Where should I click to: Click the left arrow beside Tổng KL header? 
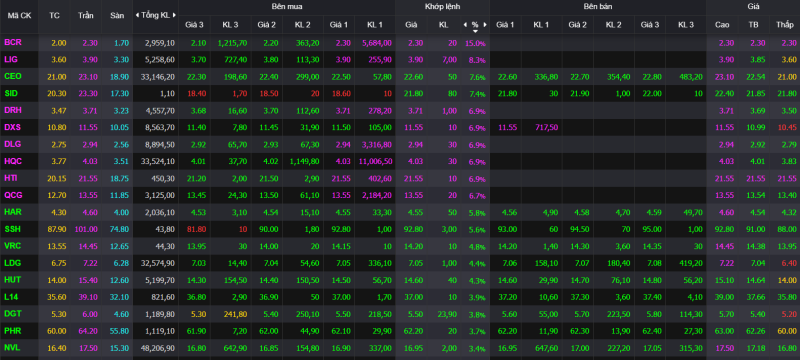(137, 15)
